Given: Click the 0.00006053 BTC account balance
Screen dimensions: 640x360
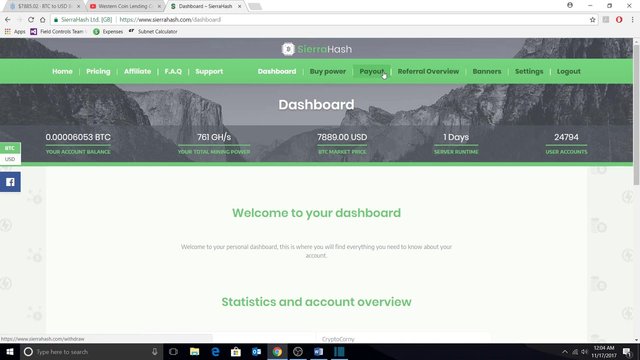Looking at the screenshot, I should pos(78,137).
